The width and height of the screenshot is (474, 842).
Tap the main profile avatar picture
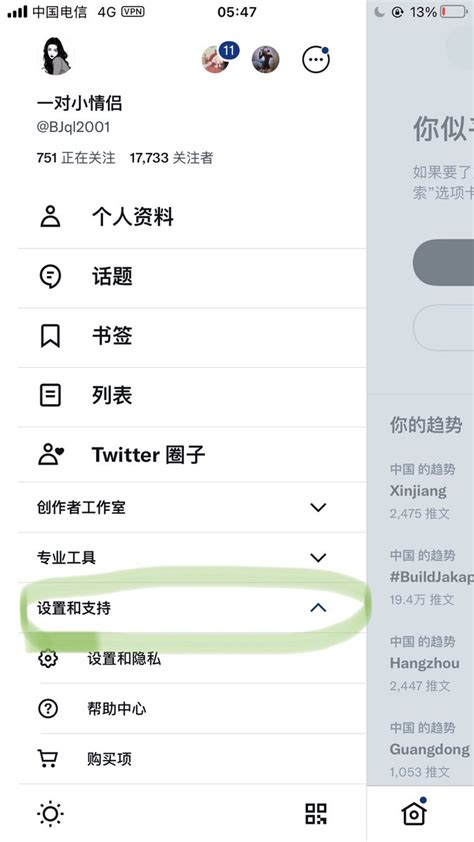pos(56,56)
